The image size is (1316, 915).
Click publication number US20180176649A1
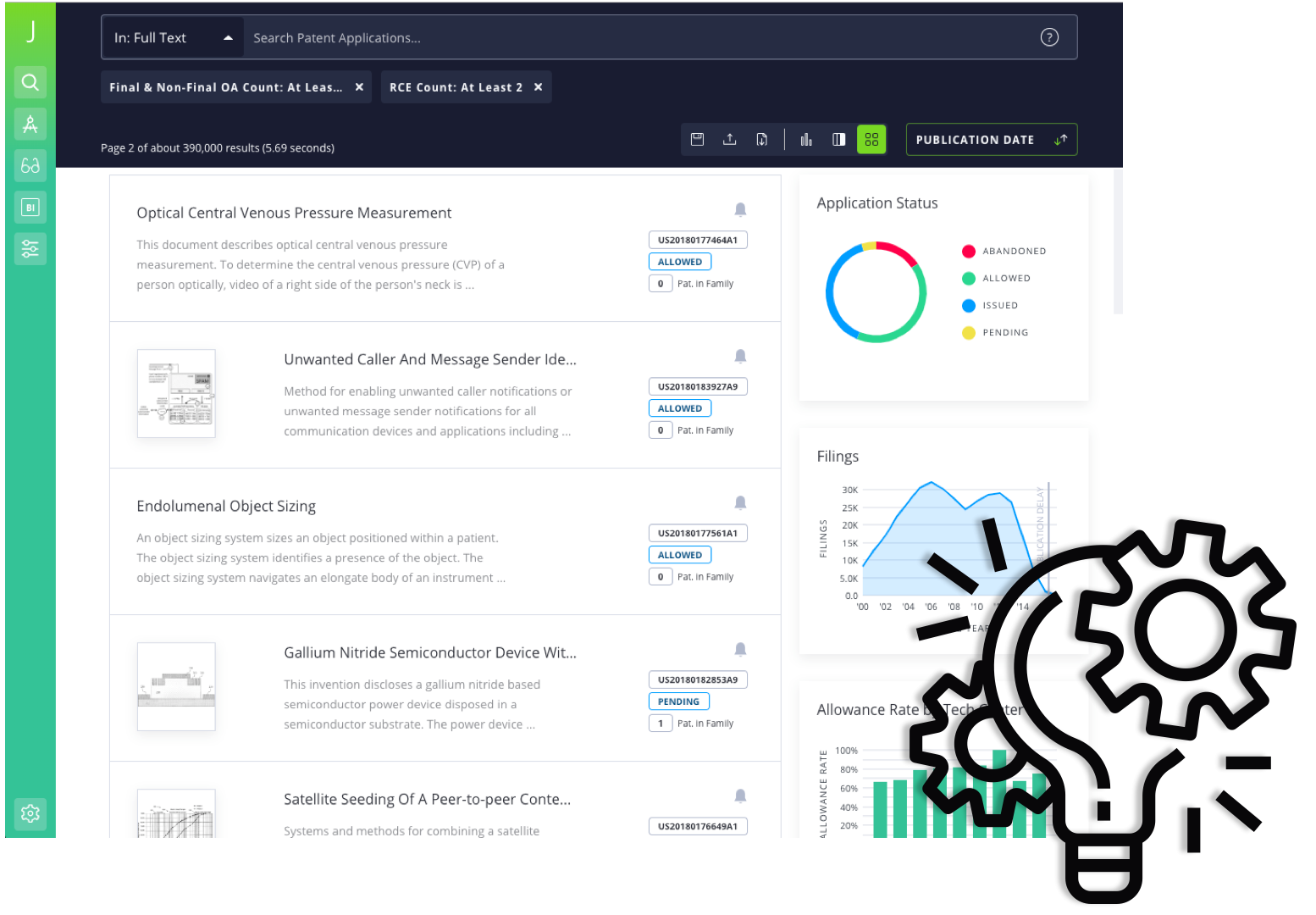tap(698, 826)
